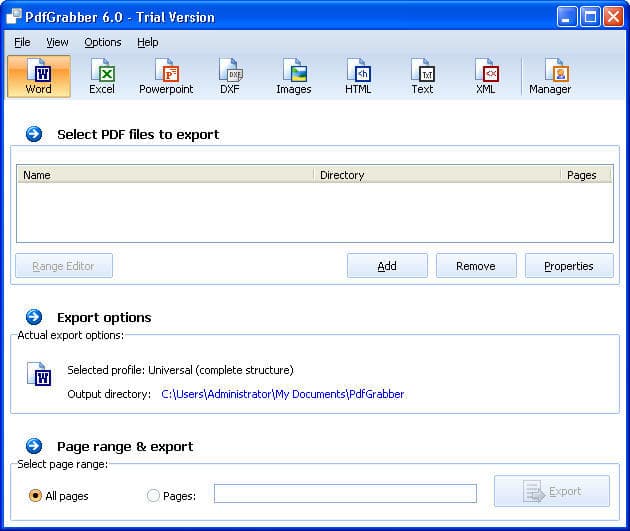Click the Range Editor button
Image resolution: width=630 pixels, height=531 pixels.
[64, 266]
